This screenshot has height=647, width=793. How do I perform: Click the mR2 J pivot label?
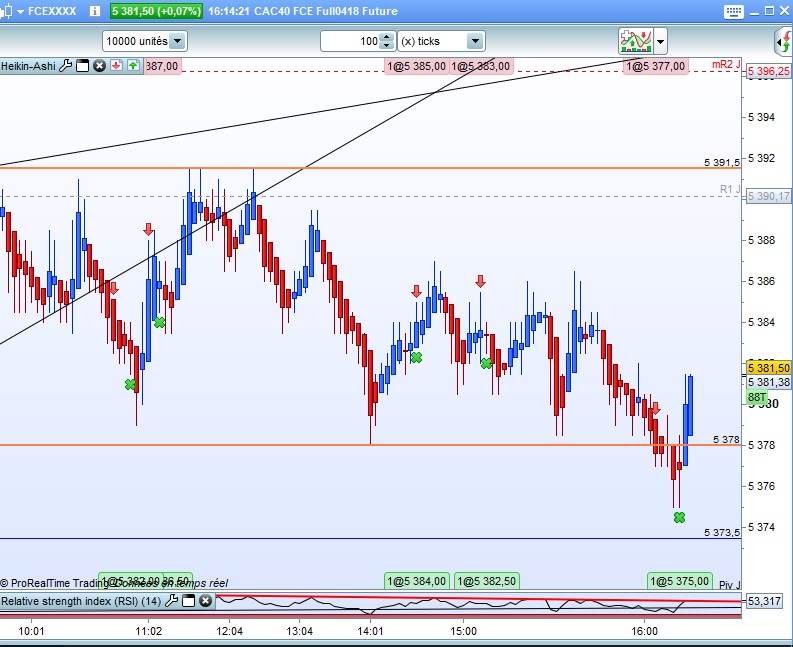[726, 64]
